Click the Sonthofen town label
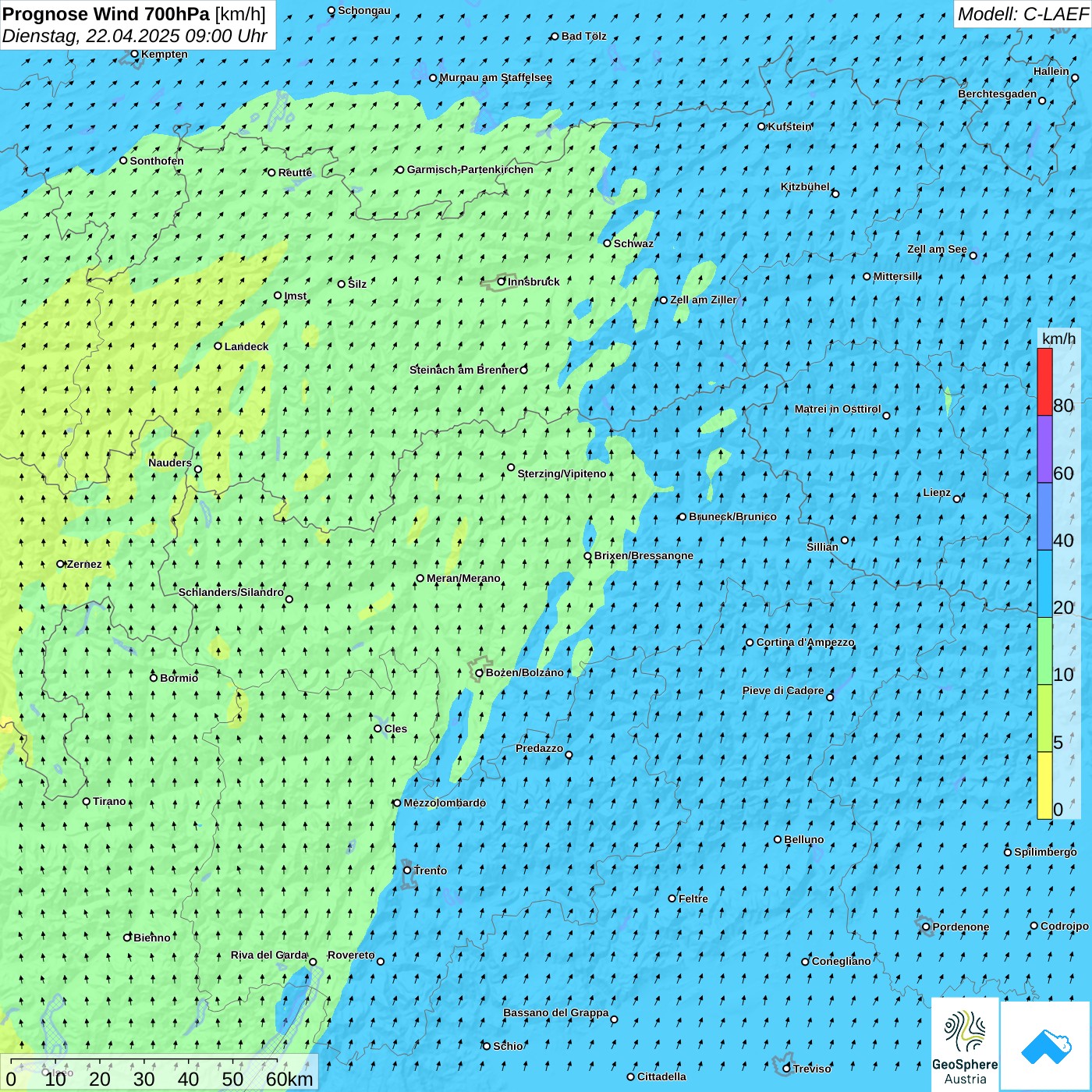 click(157, 161)
